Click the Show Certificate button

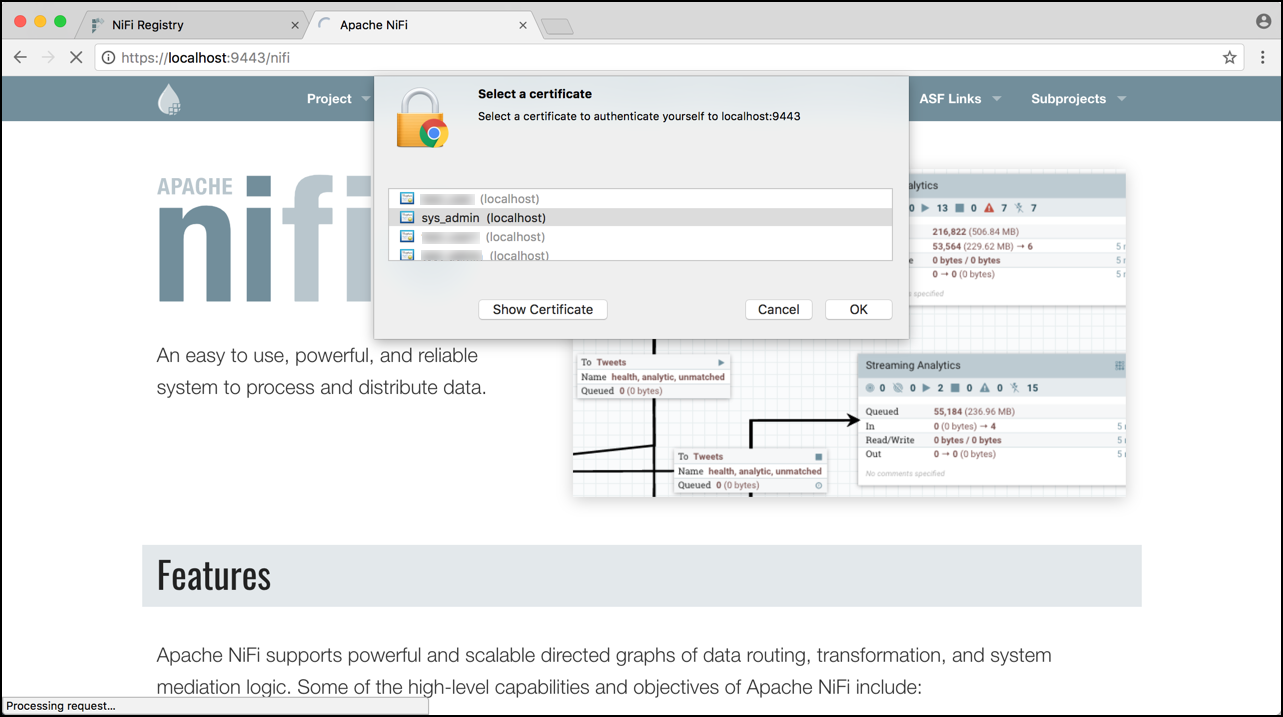[x=542, y=309]
